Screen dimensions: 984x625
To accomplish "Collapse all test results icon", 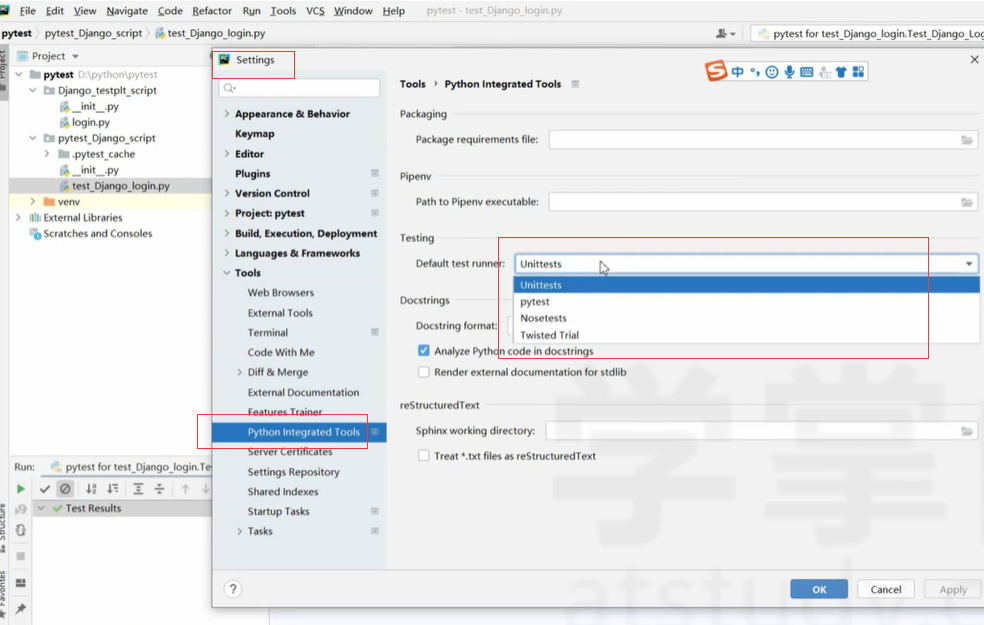I will tap(159, 489).
